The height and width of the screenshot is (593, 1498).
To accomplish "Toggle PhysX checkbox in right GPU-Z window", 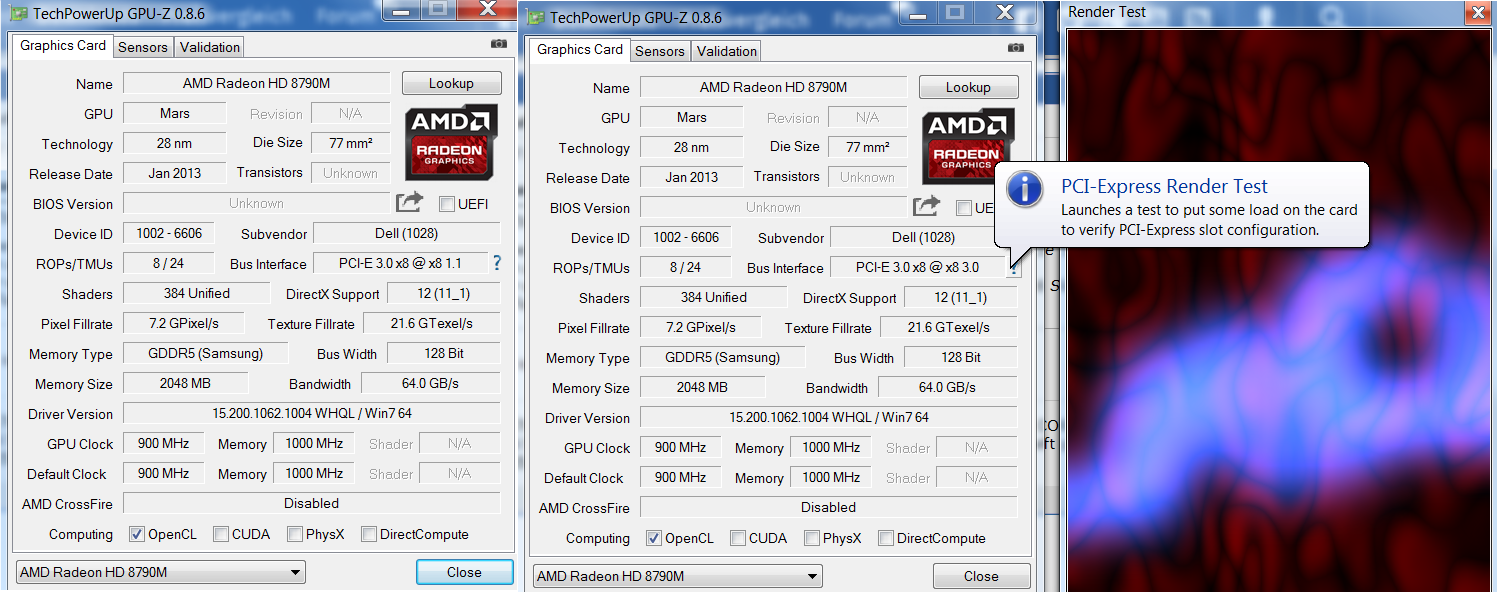I will coord(811,538).
